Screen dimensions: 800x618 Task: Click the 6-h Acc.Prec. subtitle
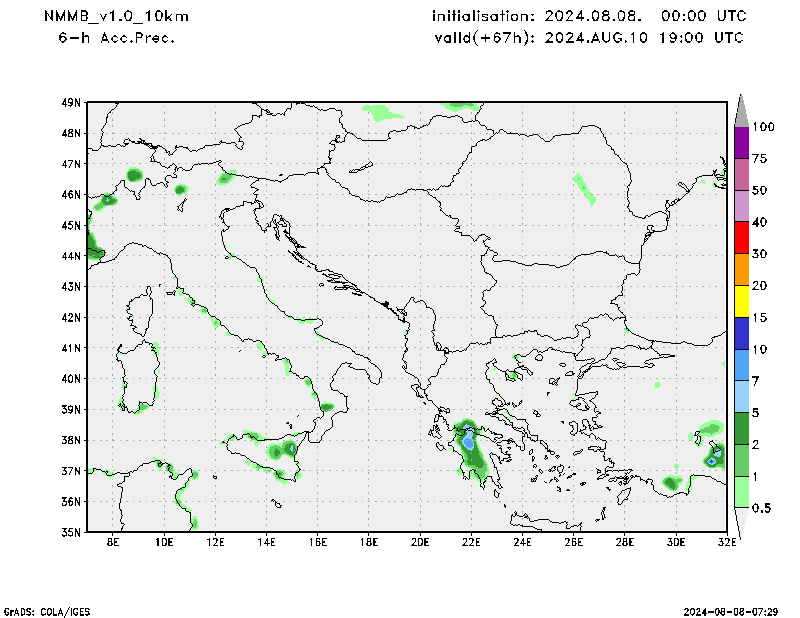coord(117,38)
